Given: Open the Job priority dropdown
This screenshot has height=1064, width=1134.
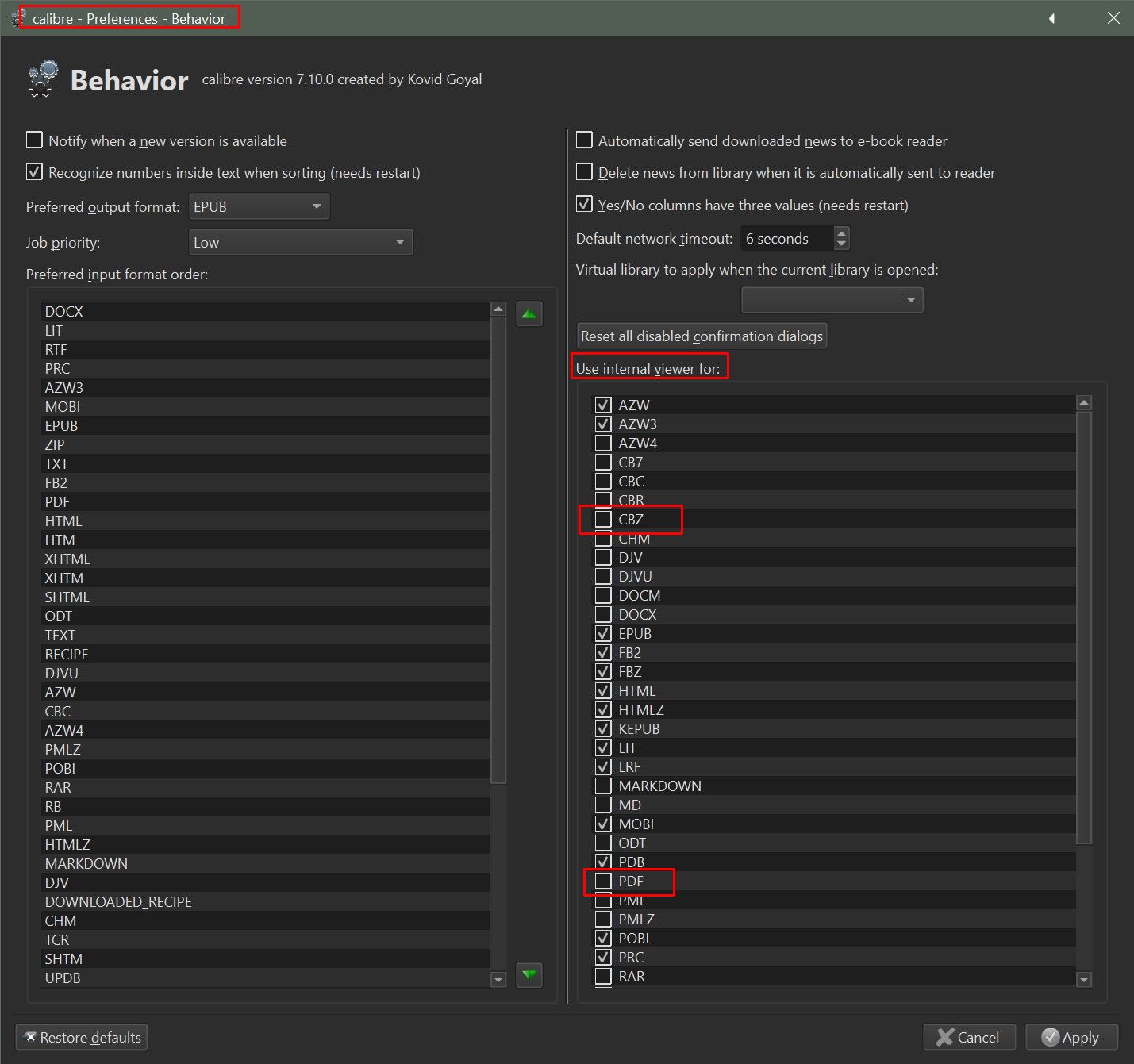Looking at the screenshot, I should 301,242.
